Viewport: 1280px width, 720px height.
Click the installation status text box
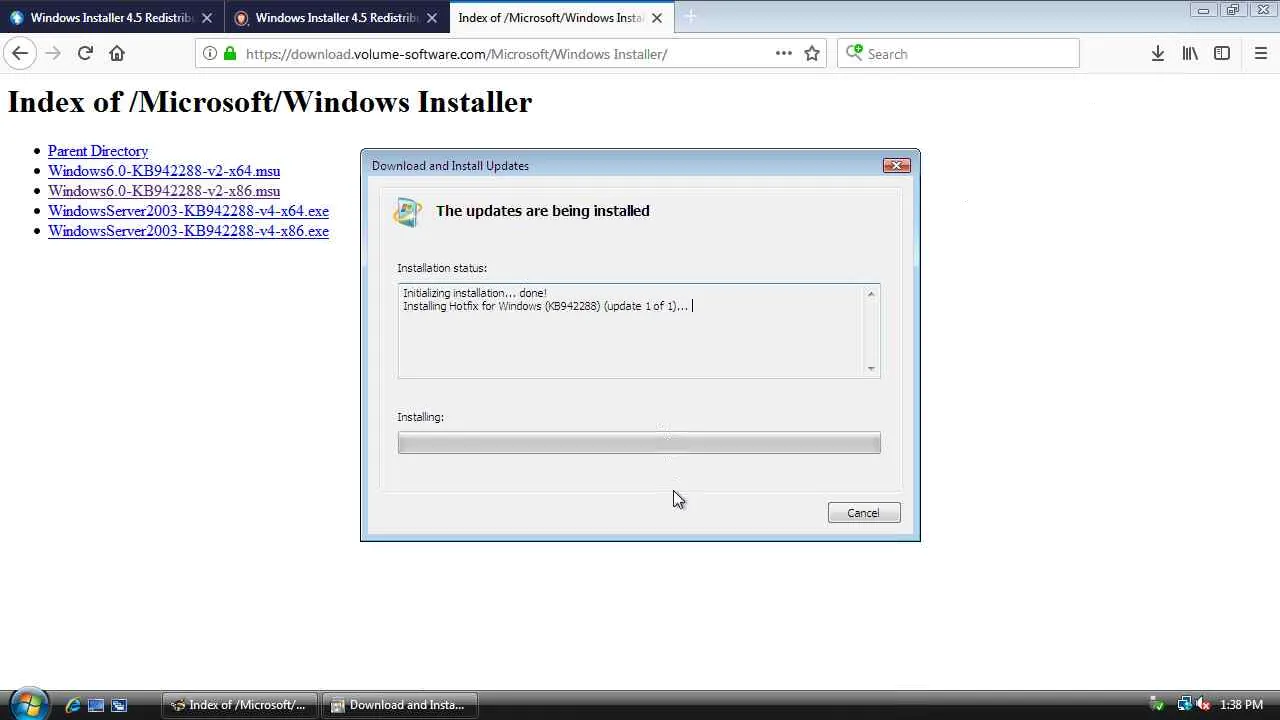tap(639, 331)
